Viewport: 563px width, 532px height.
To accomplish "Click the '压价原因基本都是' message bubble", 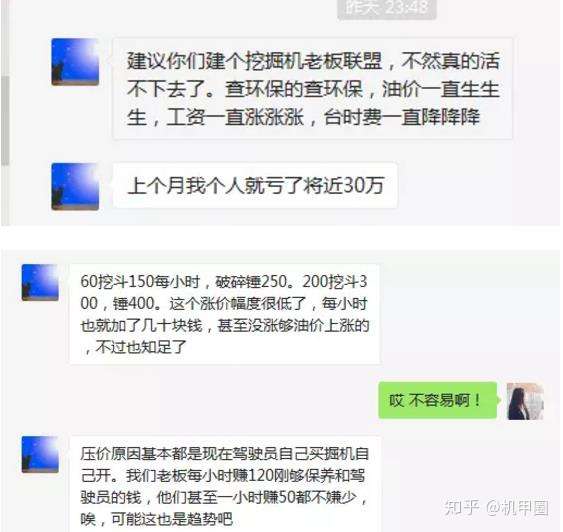I will [225, 485].
